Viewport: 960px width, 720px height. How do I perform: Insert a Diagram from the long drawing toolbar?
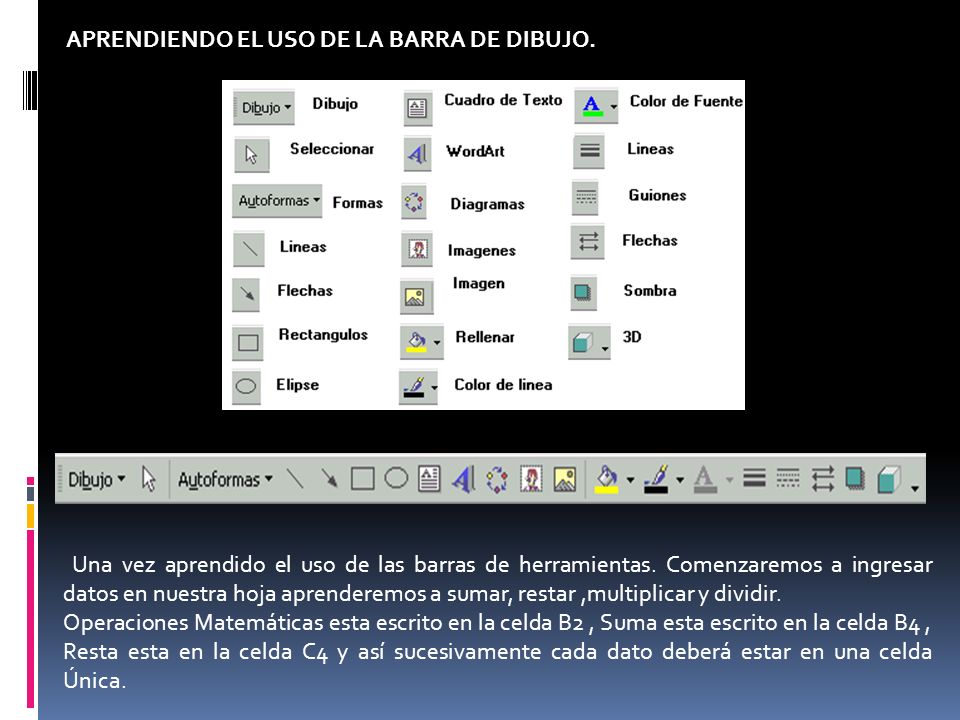tap(497, 479)
